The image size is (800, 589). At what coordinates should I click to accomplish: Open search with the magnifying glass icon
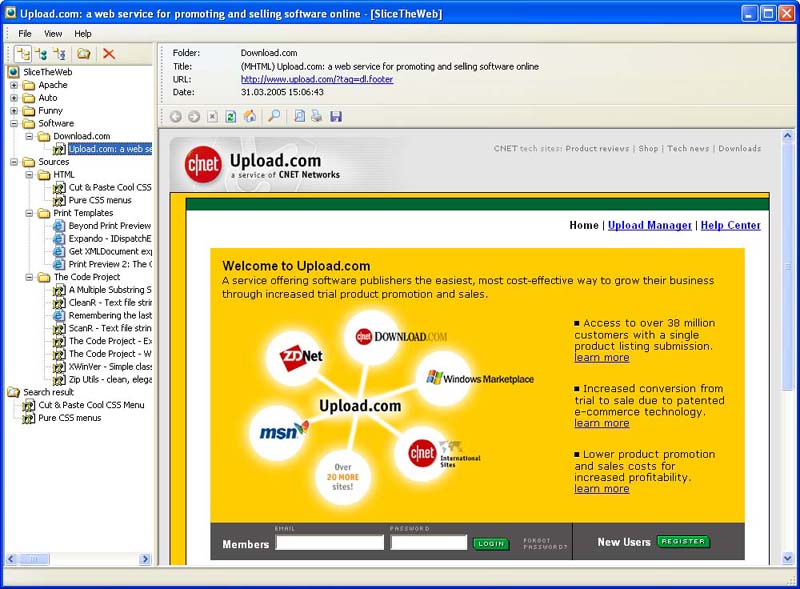point(274,116)
